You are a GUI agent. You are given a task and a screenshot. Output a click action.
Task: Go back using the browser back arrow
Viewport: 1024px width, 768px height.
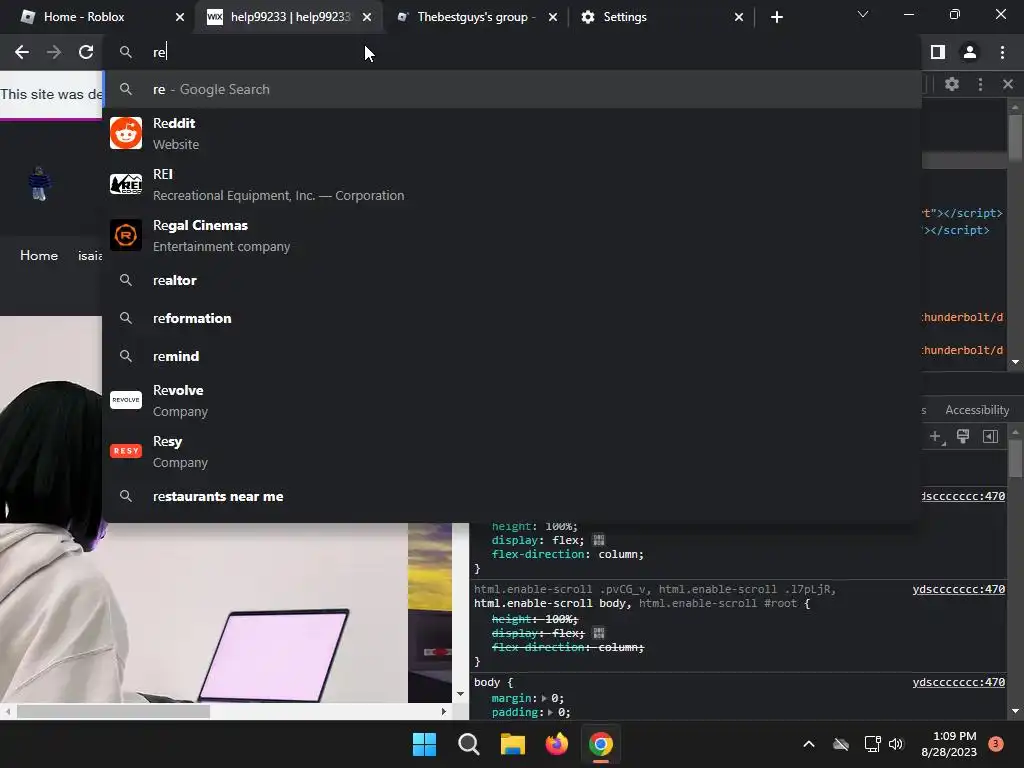22,52
